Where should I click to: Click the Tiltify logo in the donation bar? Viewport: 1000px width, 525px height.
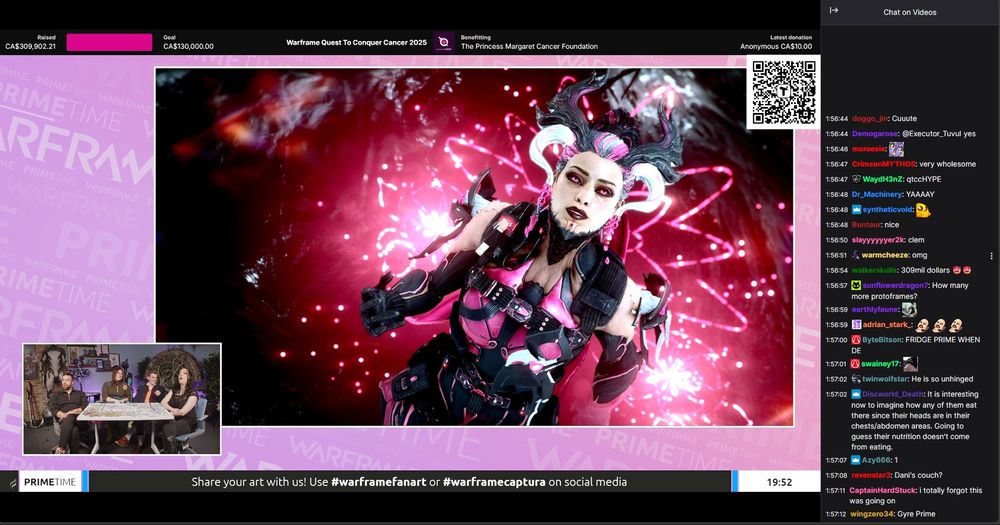pos(443,42)
